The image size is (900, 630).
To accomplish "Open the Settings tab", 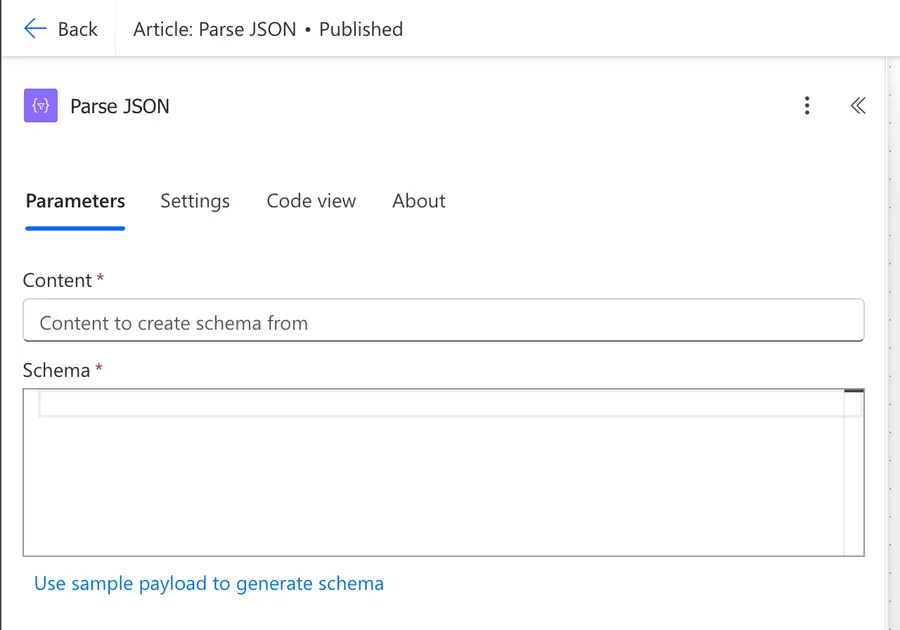I will click(x=195, y=201).
